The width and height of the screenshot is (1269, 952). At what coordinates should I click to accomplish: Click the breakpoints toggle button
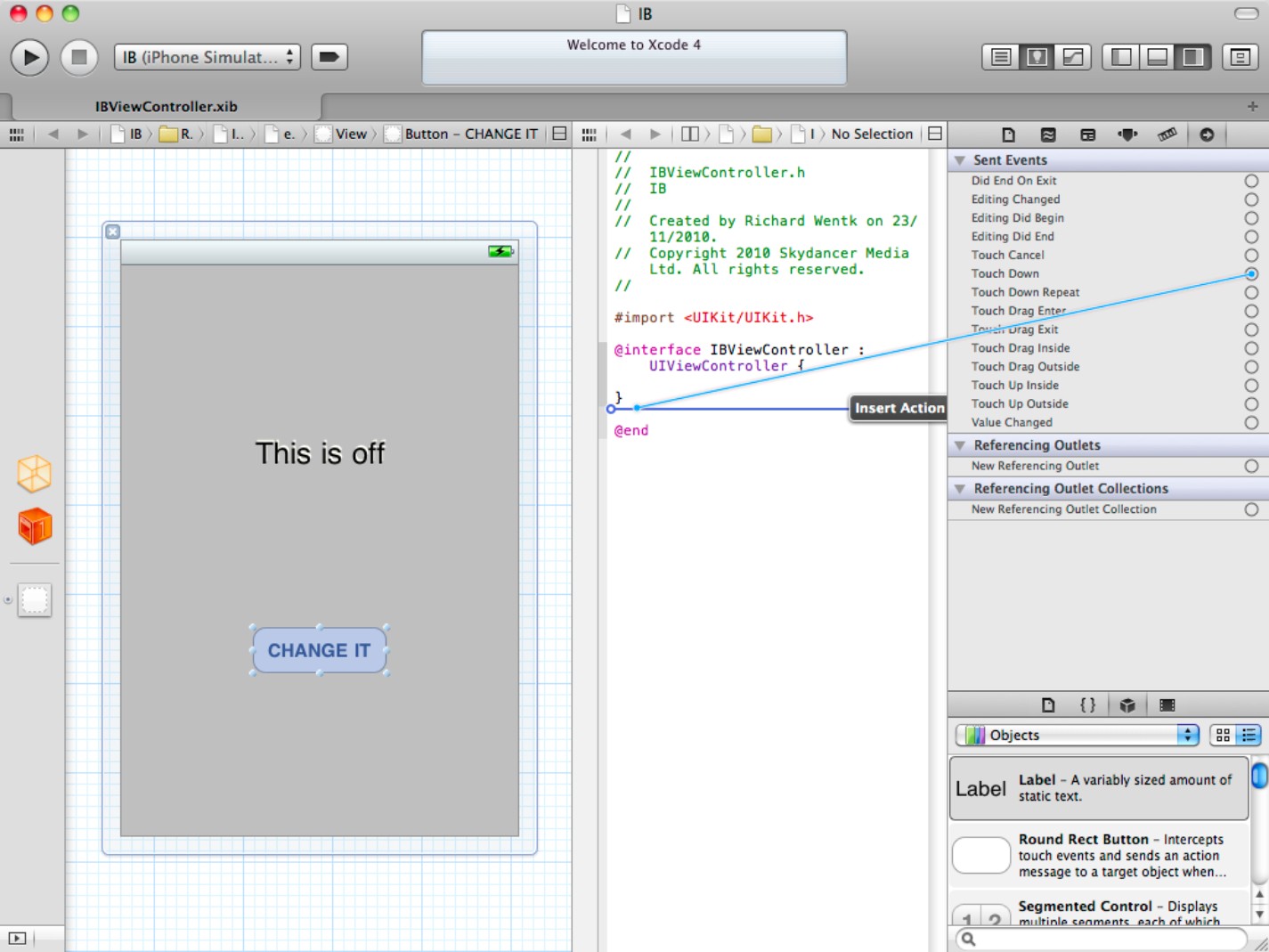(x=329, y=57)
